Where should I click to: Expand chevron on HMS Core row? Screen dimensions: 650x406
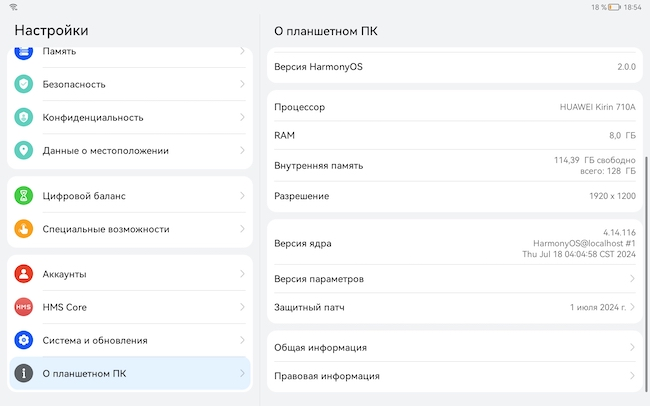click(x=242, y=307)
